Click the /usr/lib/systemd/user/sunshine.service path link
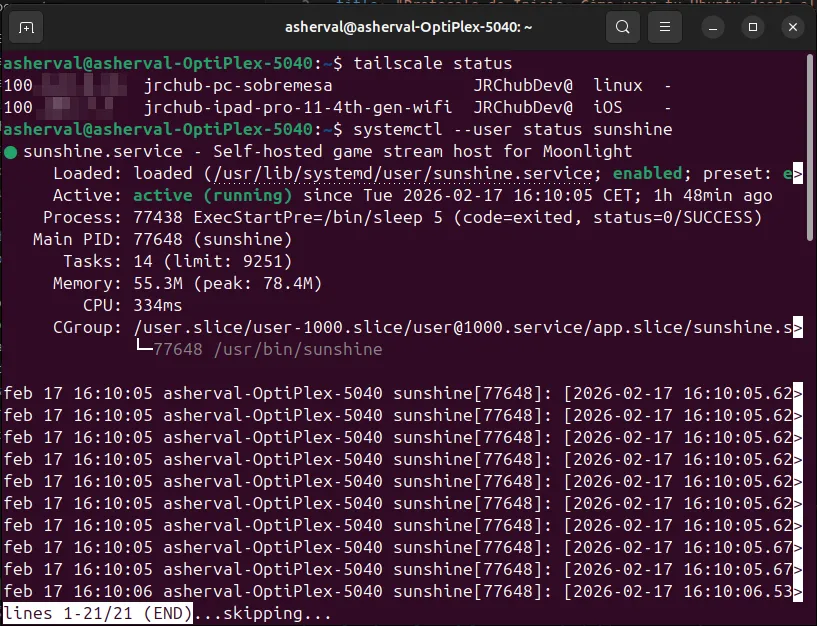Viewport: 817px width, 626px height. click(x=402, y=173)
